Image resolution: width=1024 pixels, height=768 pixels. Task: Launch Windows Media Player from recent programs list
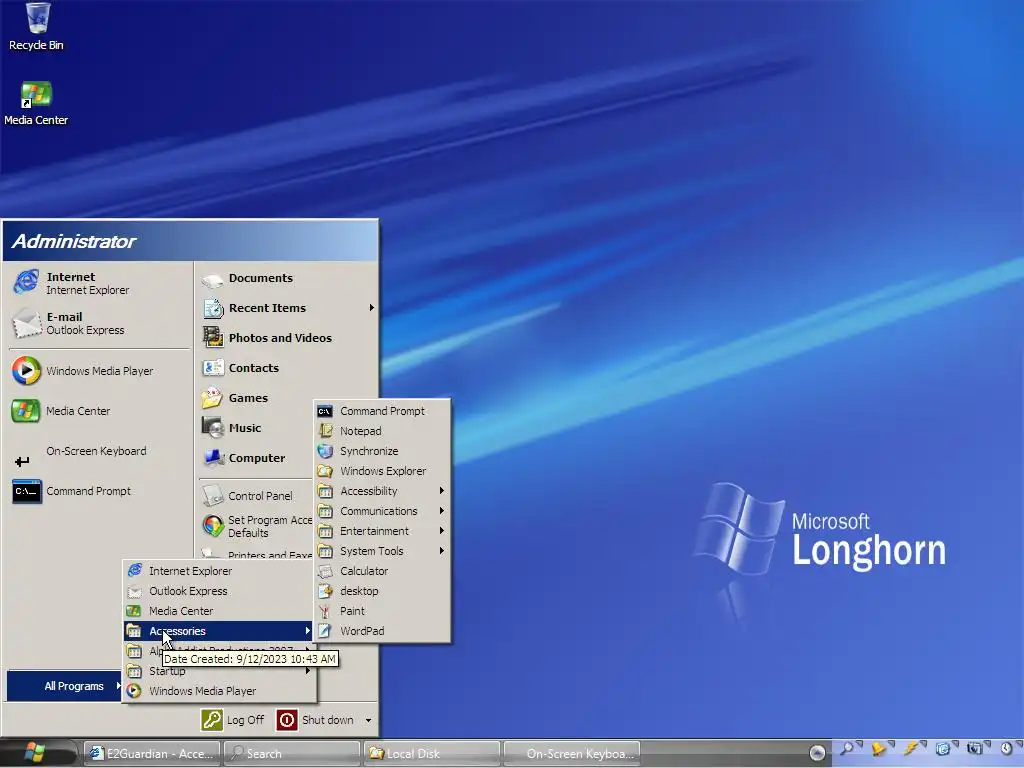[x=98, y=371]
